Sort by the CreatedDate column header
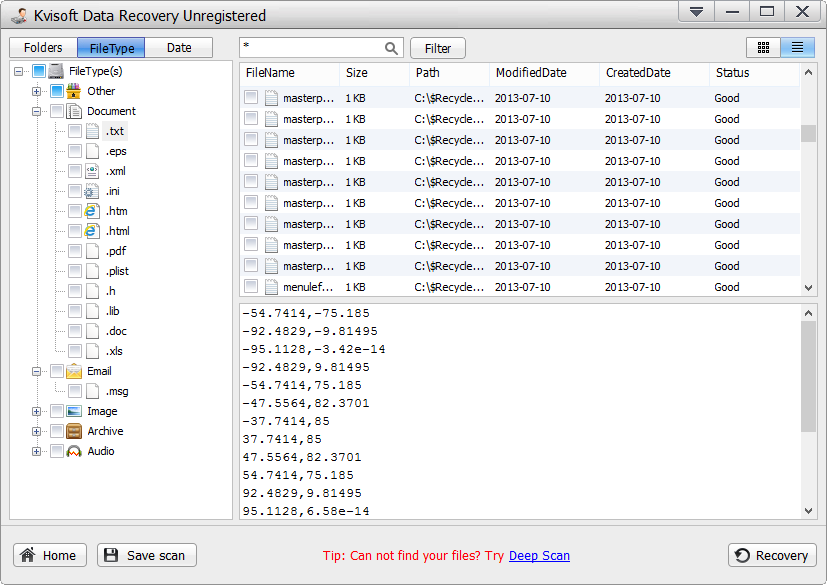This screenshot has height=585, width=827. click(x=654, y=73)
